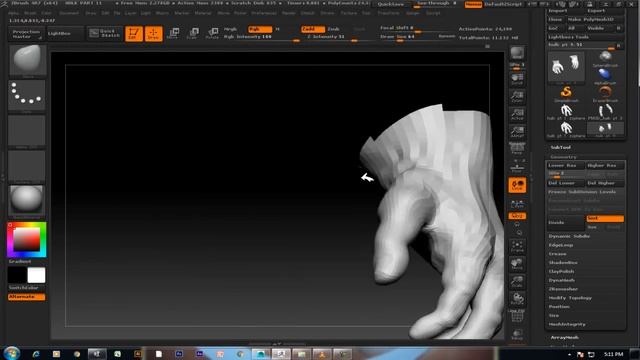
Task: Click the Actual size icon
Action: point(517,114)
